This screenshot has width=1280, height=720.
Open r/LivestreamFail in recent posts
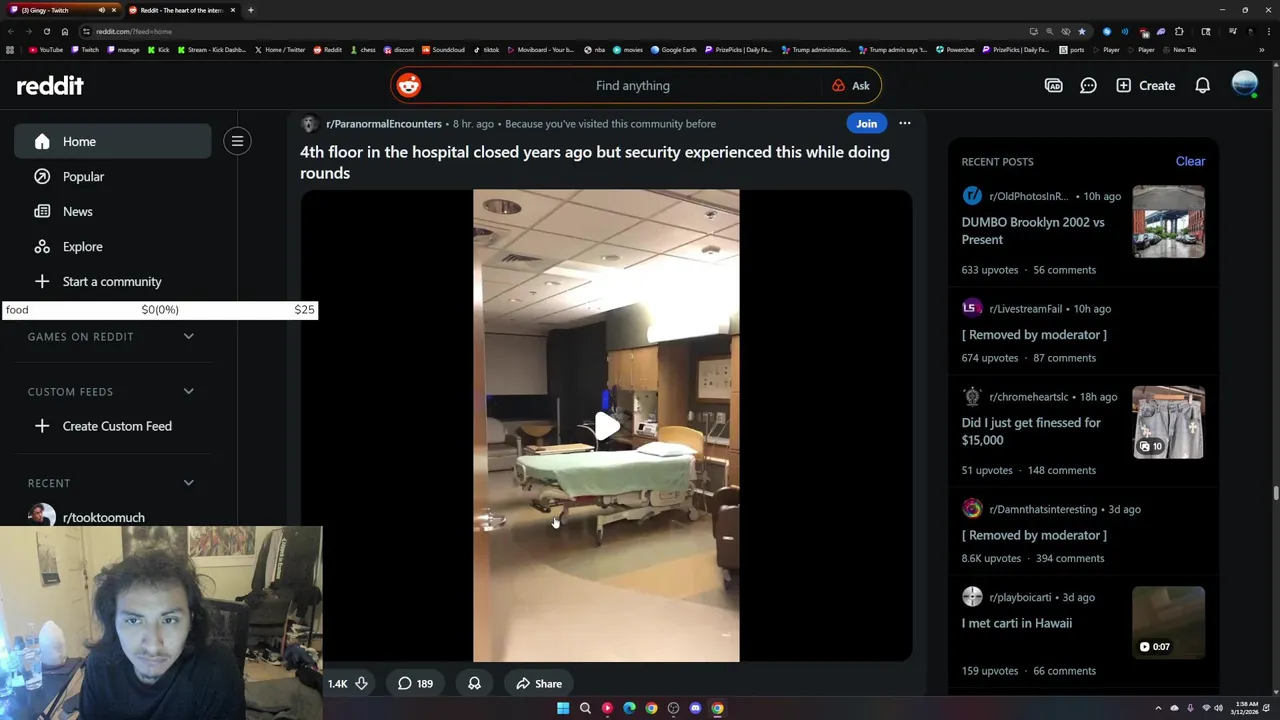[x=1025, y=309]
